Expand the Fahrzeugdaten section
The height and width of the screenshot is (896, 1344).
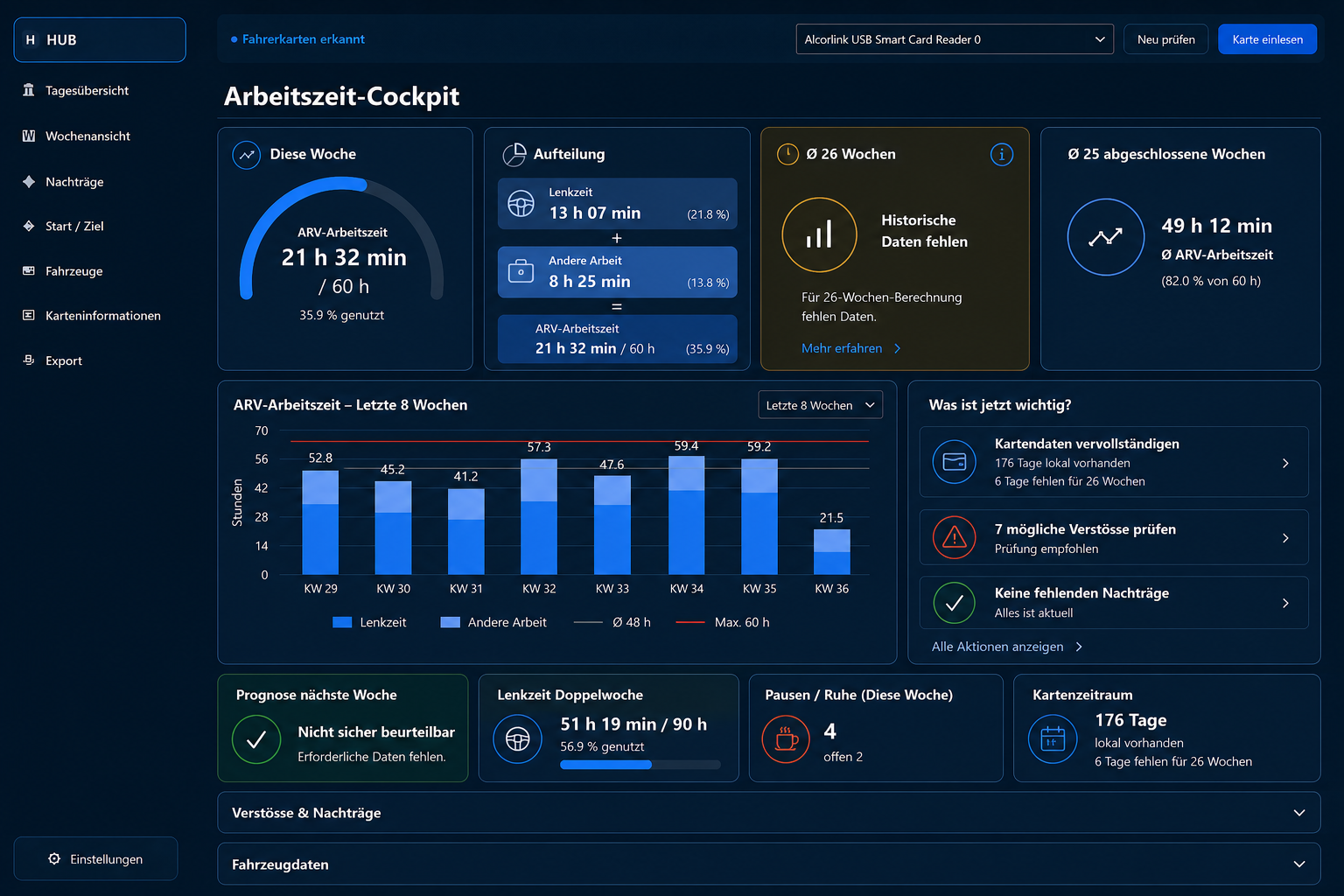(x=769, y=864)
